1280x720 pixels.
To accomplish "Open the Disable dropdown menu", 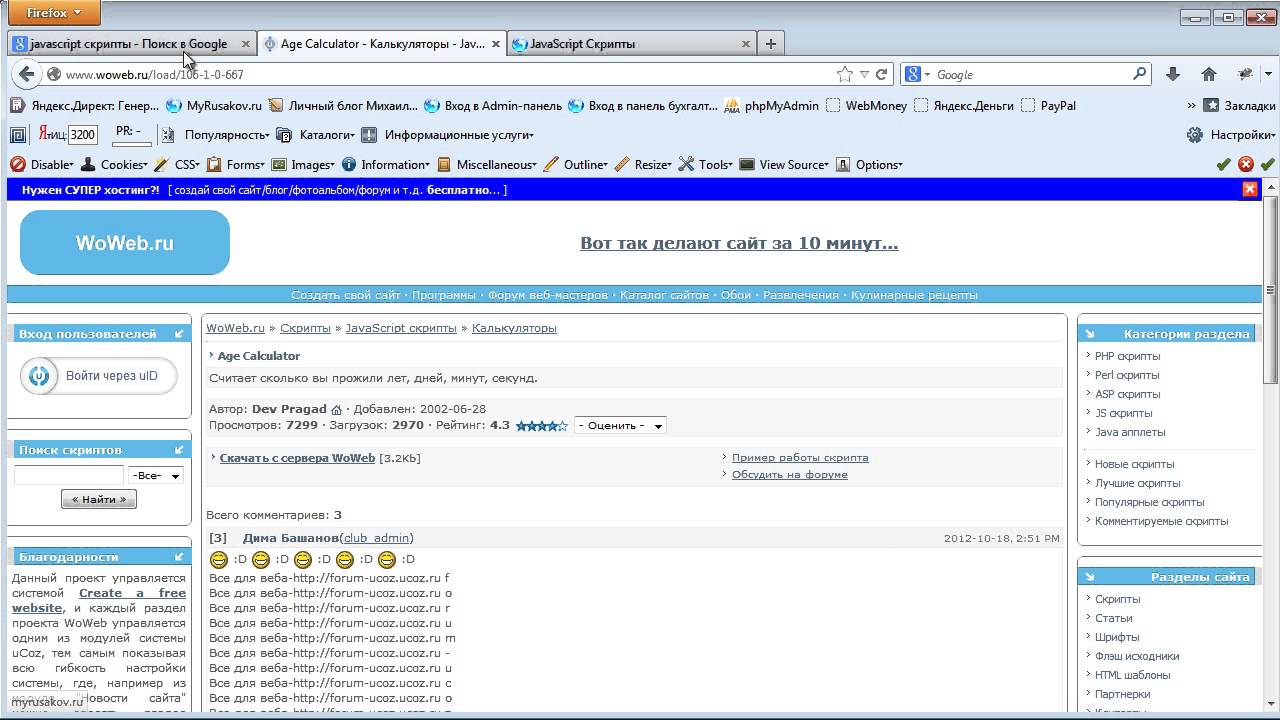I will 42,164.
